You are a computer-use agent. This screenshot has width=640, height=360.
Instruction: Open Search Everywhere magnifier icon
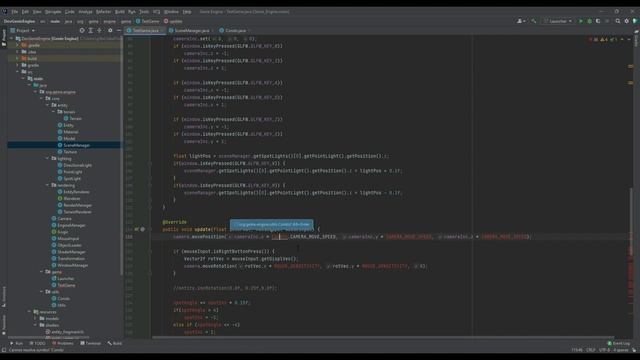click(618, 21)
